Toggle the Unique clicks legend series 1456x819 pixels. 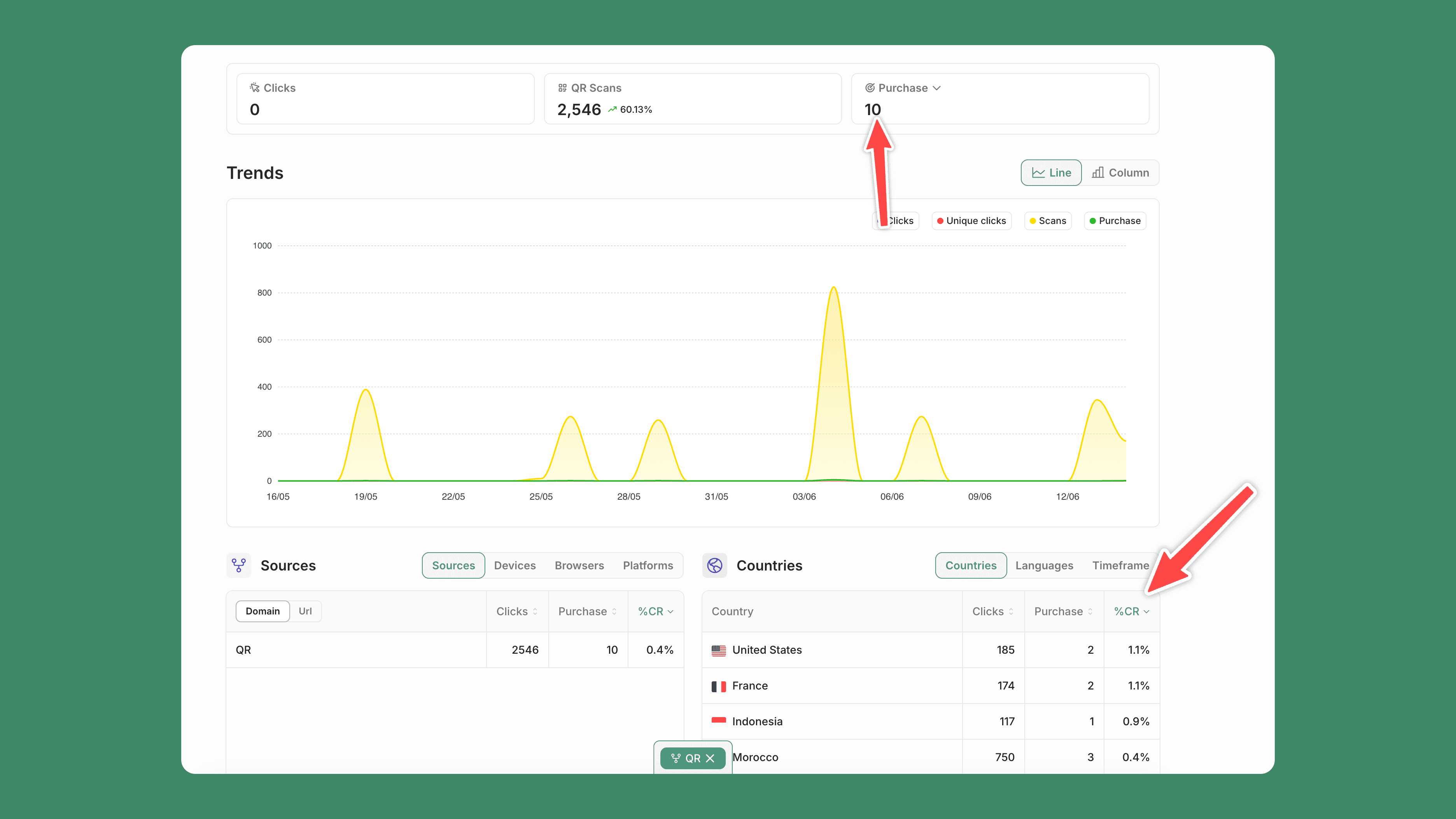[971, 221]
